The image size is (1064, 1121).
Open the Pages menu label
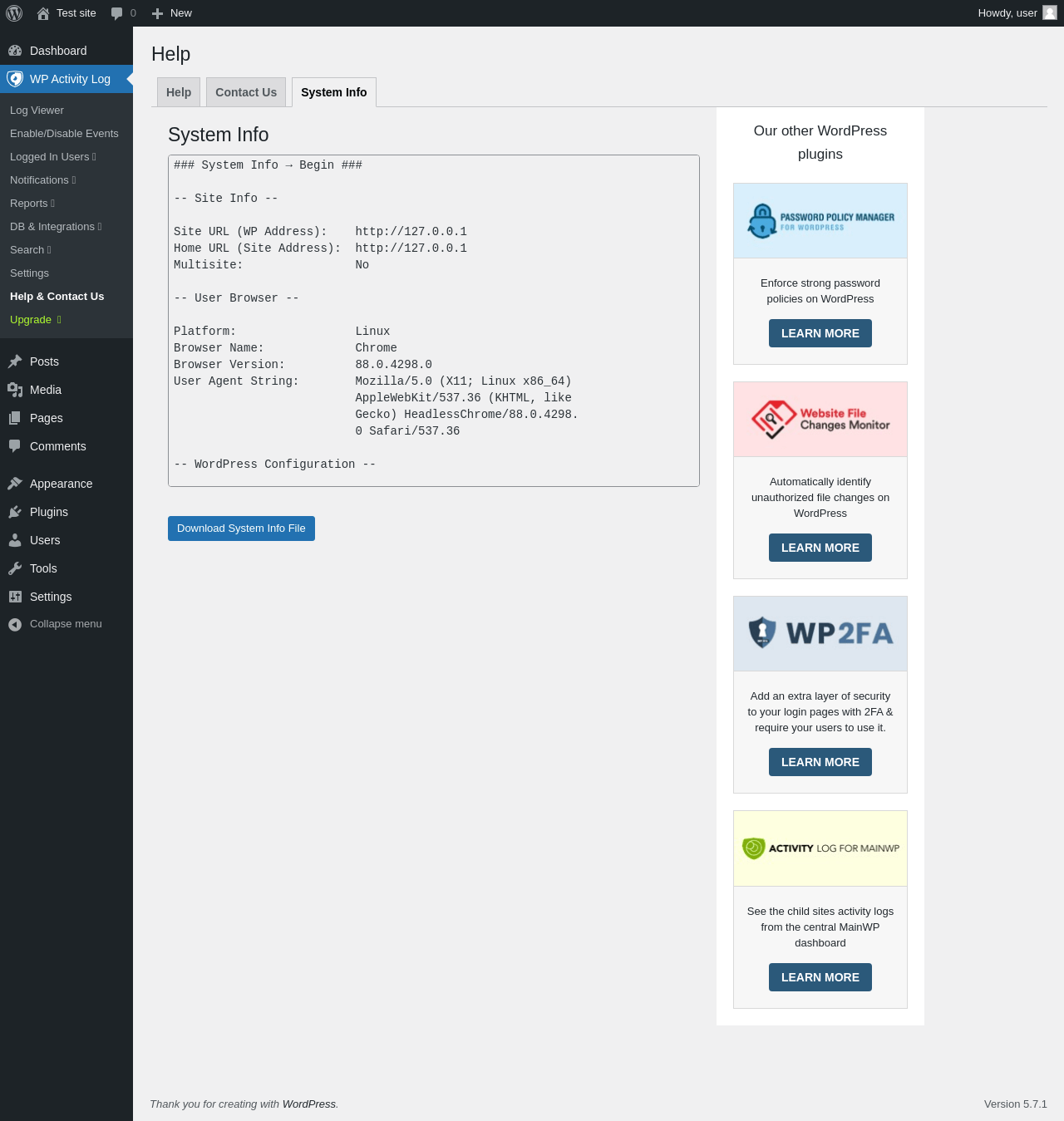coord(47,418)
